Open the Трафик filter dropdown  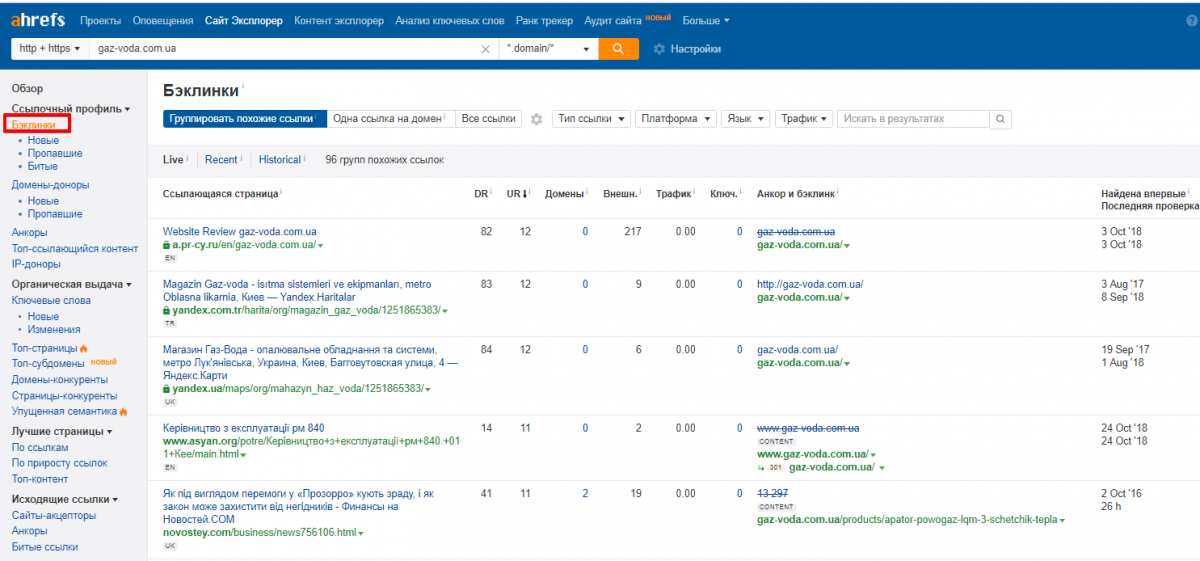click(804, 119)
